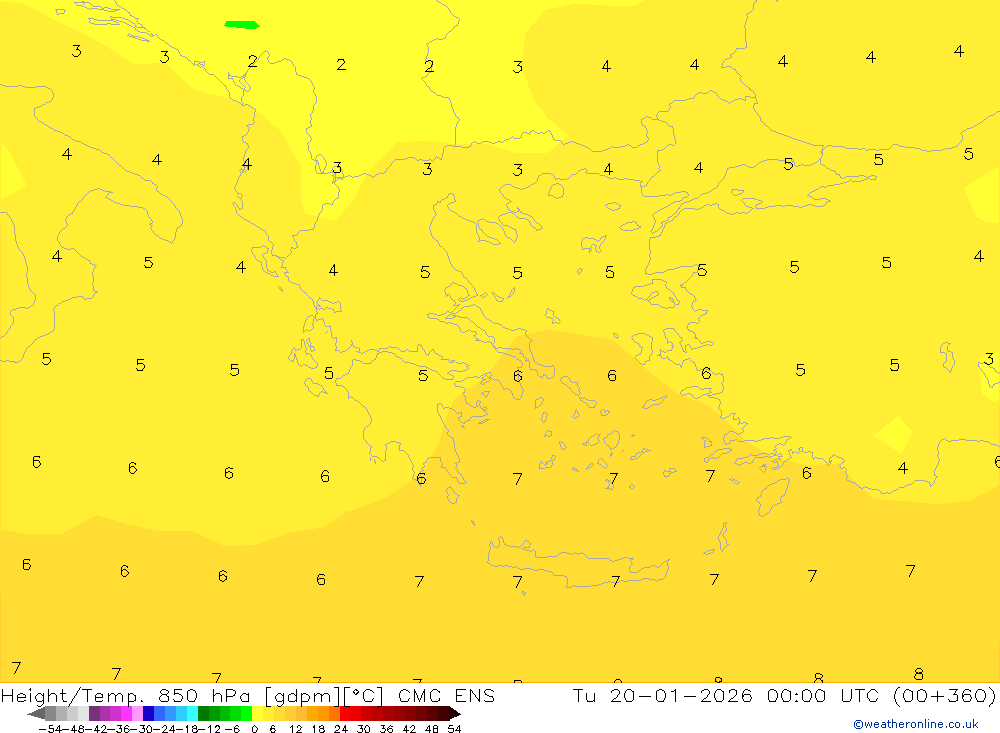This screenshot has width=1000, height=733.
Task: Open the weatheronline.co.uk copyright link
Action: pyautogui.click(x=915, y=724)
